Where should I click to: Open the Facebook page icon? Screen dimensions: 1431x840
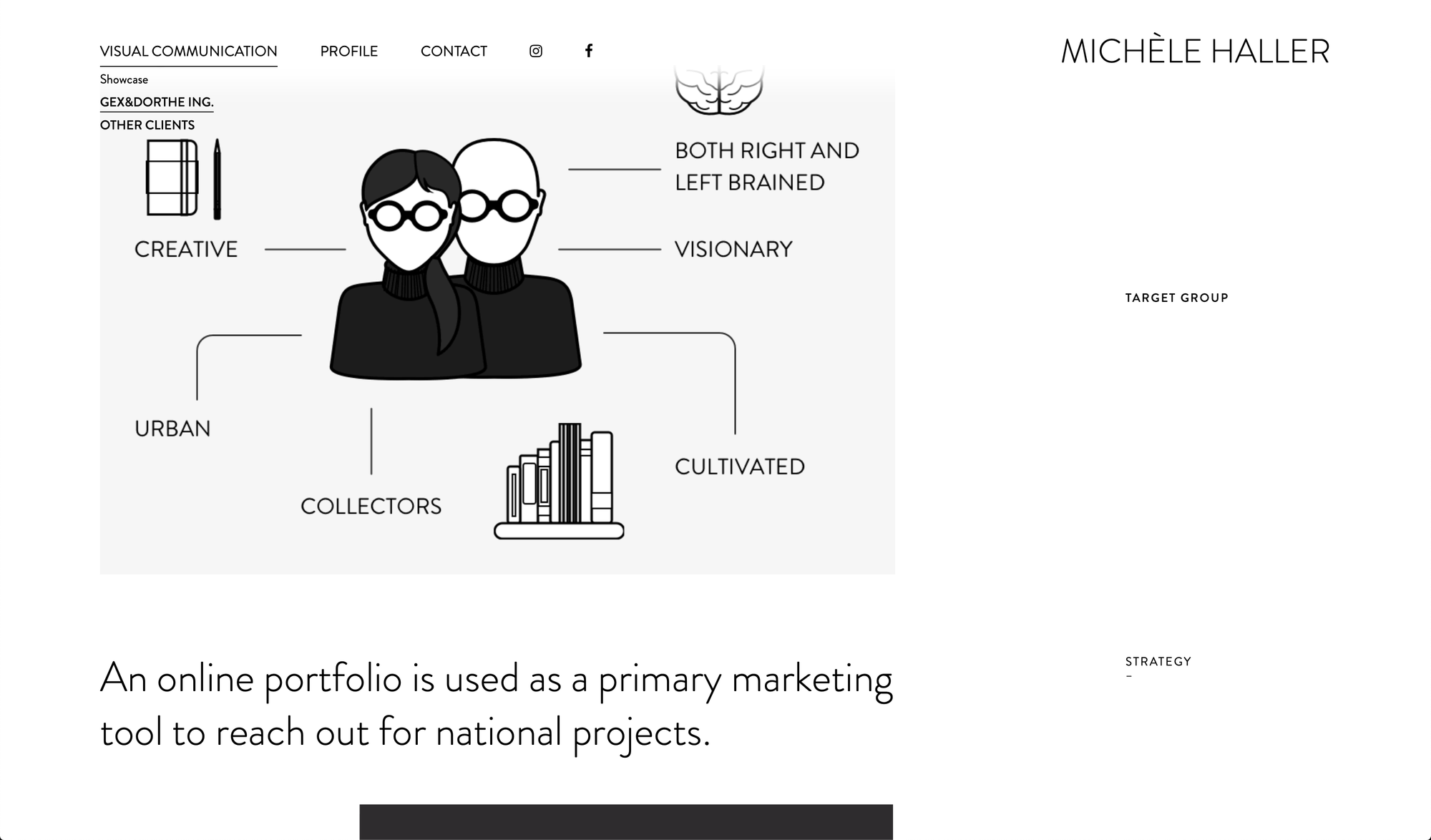588,51
